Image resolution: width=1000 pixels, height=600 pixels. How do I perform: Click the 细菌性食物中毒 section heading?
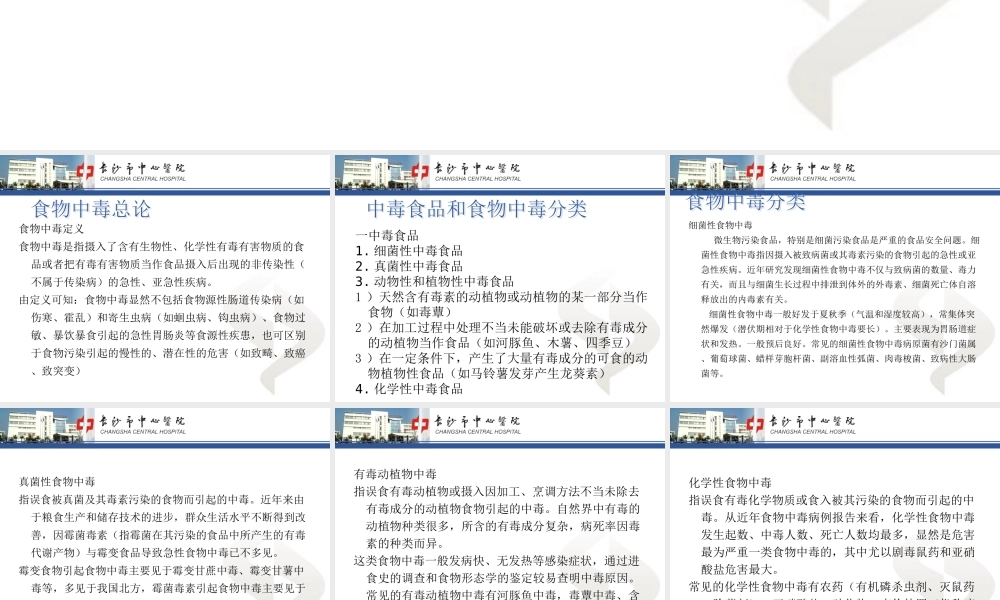(x=719, y=224)
